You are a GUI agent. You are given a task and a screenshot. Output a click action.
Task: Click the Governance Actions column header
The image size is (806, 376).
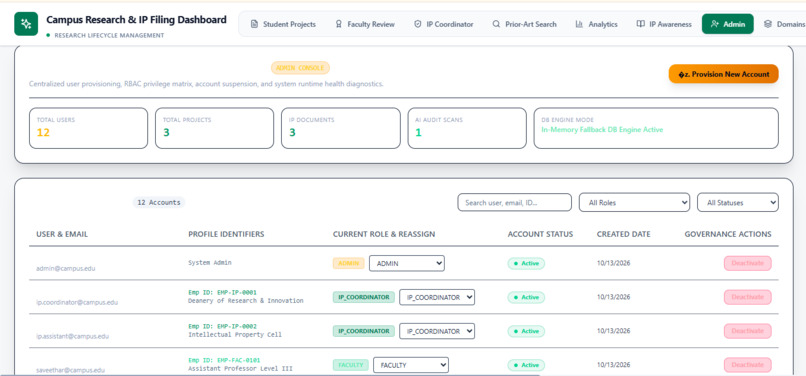click(x=728, y=234)
